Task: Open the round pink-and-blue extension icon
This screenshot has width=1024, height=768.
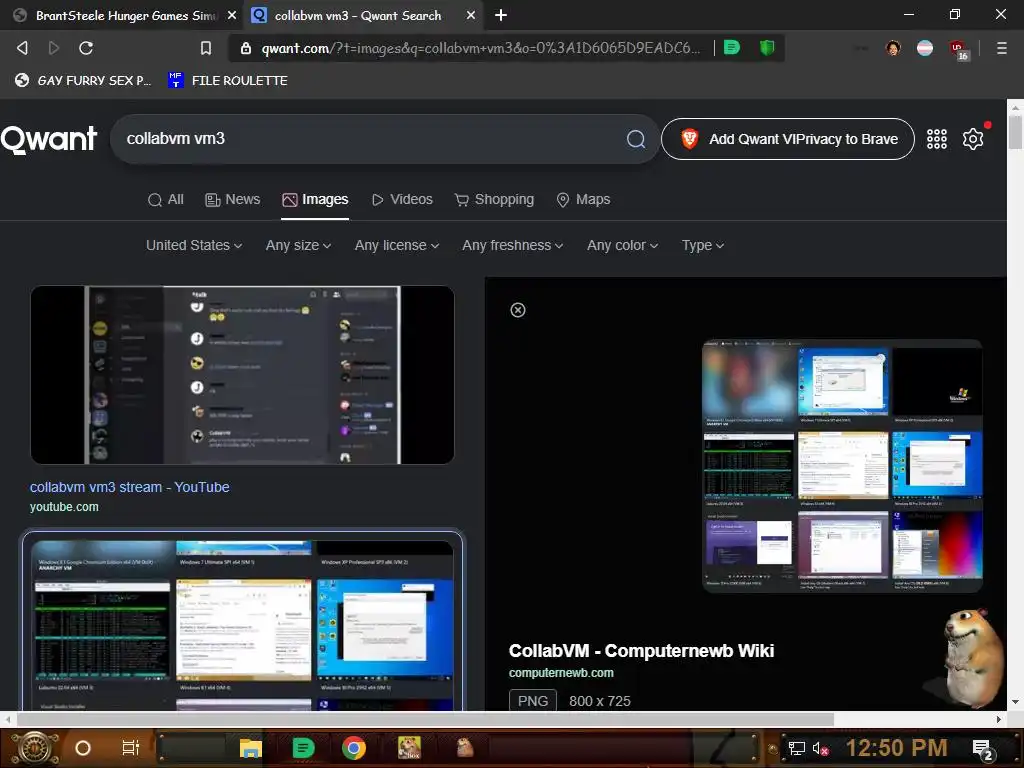Action: [x=925, y=48]
